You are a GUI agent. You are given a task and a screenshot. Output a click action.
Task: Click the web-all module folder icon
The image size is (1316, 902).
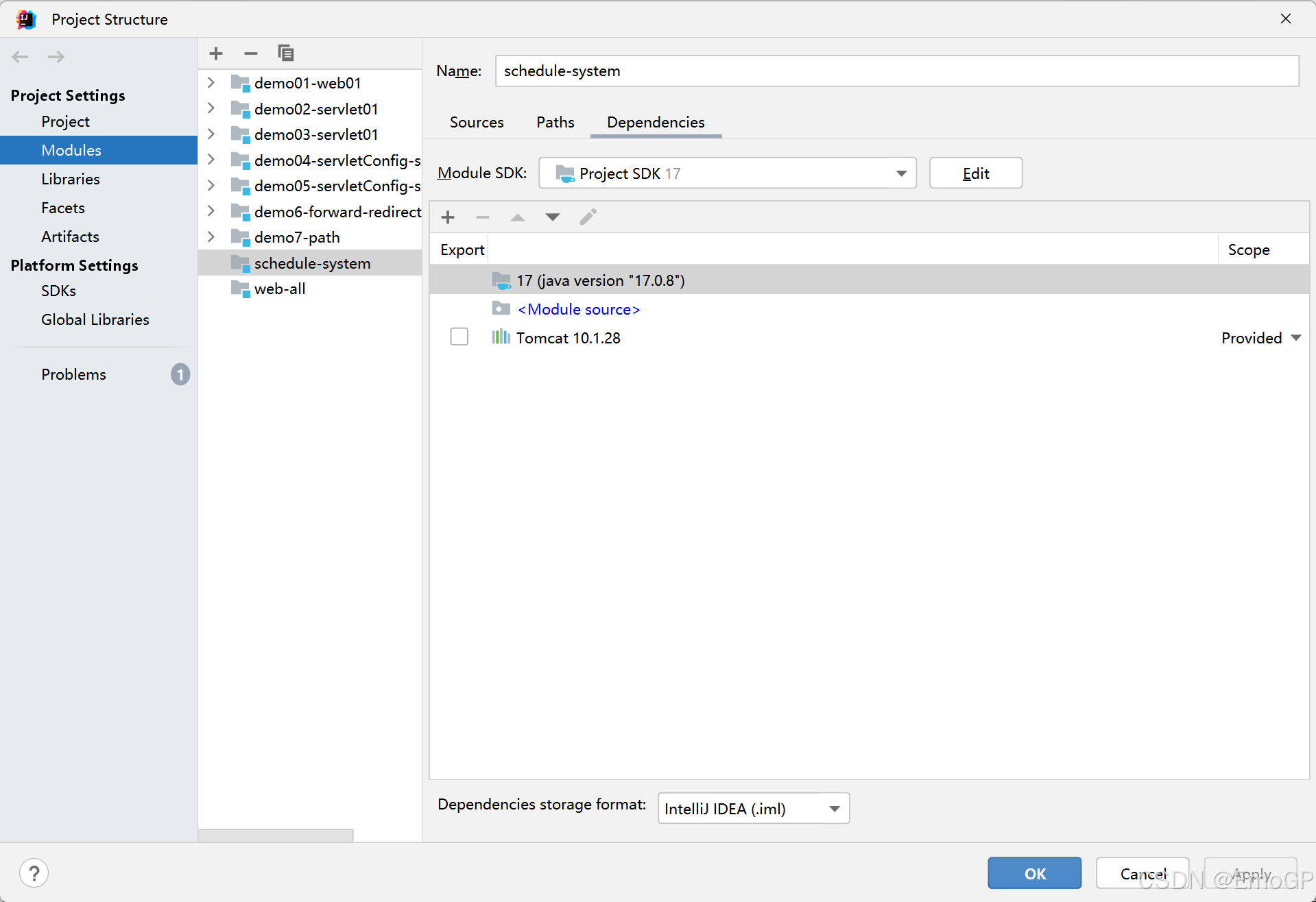[x=241, y=289]
